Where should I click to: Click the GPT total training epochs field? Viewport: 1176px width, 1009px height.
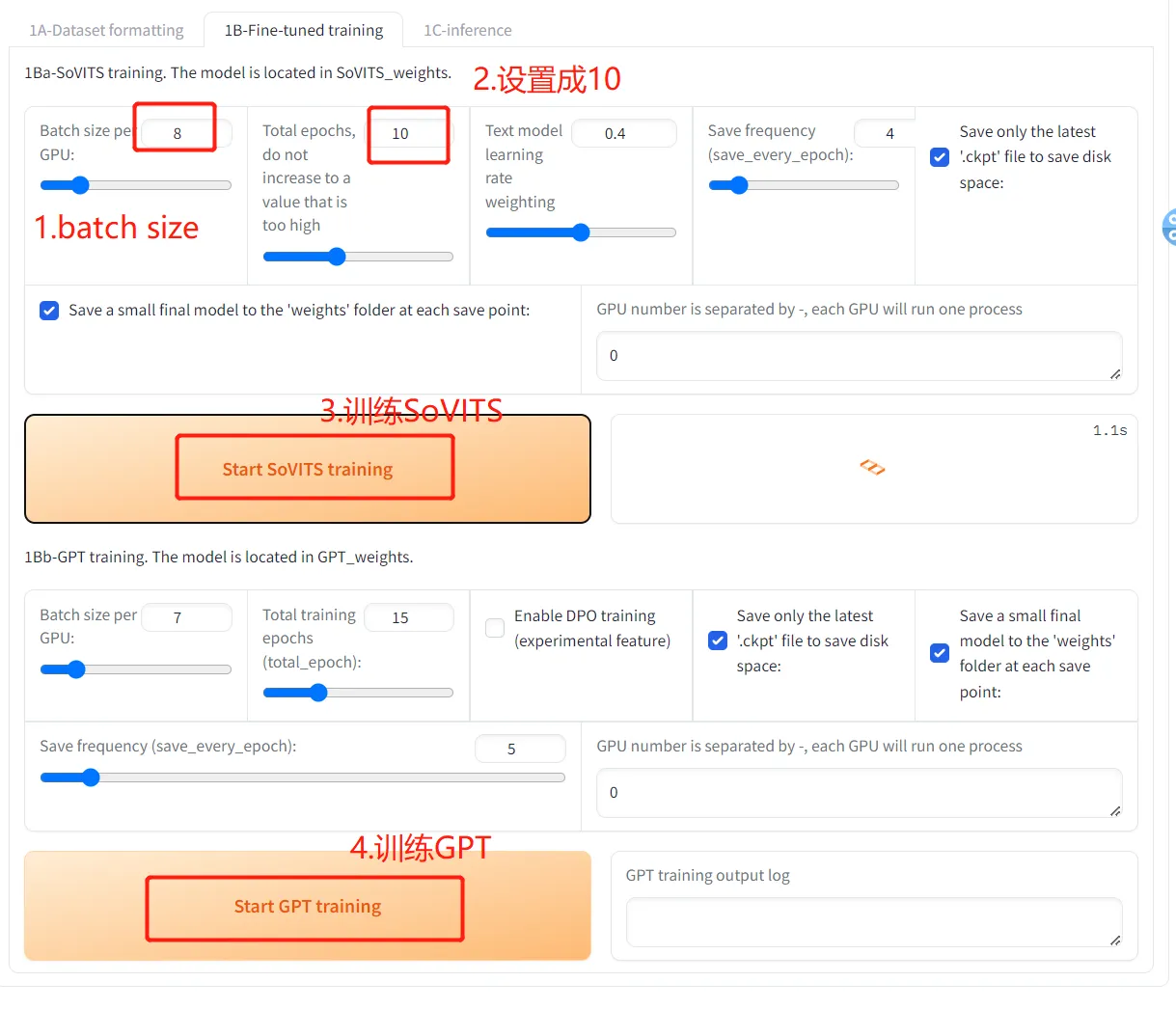pyautogui.click(x=409, y=617)
